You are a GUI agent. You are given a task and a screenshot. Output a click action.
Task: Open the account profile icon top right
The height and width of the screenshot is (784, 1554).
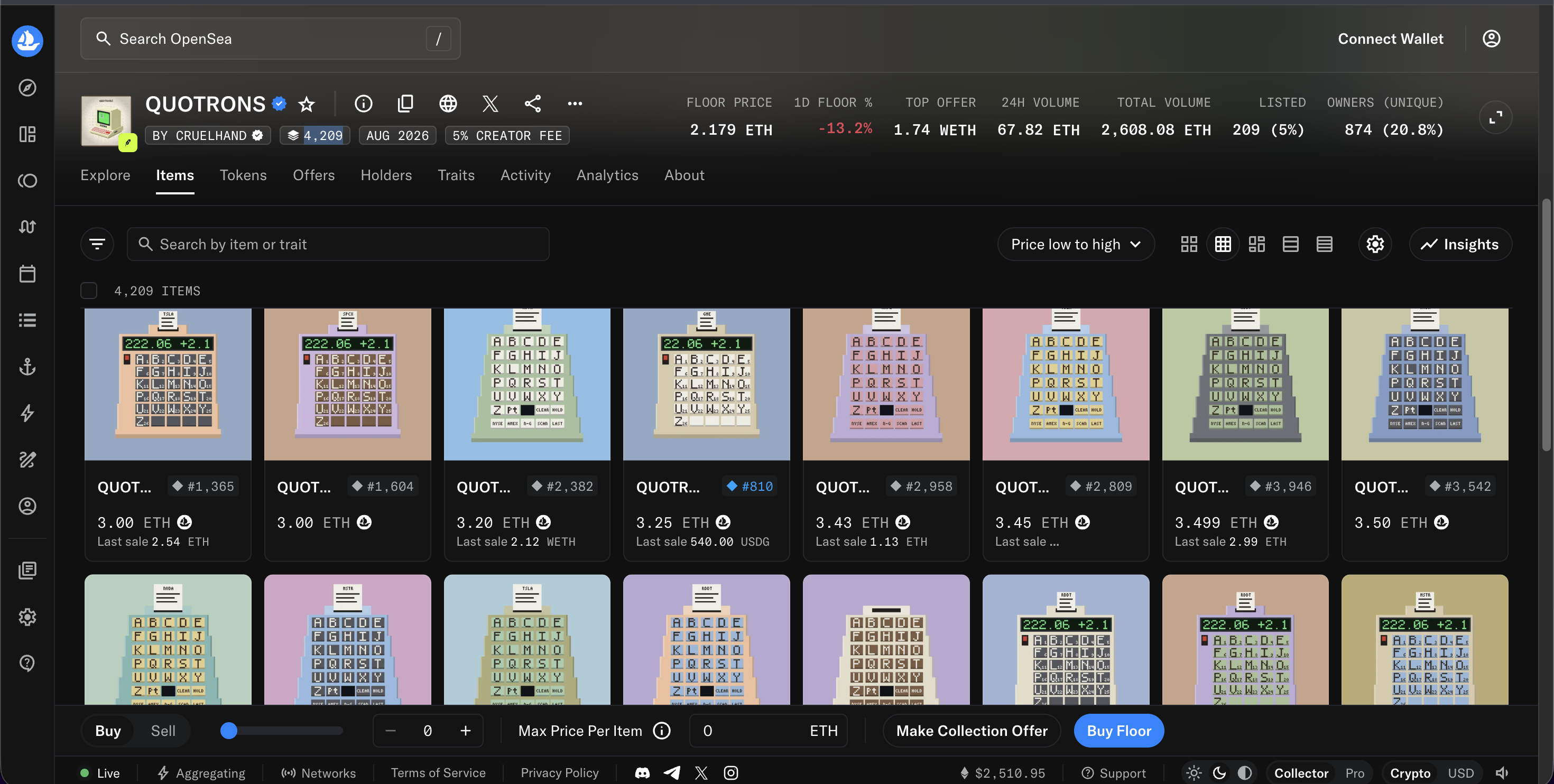[x=1491, y=39]
